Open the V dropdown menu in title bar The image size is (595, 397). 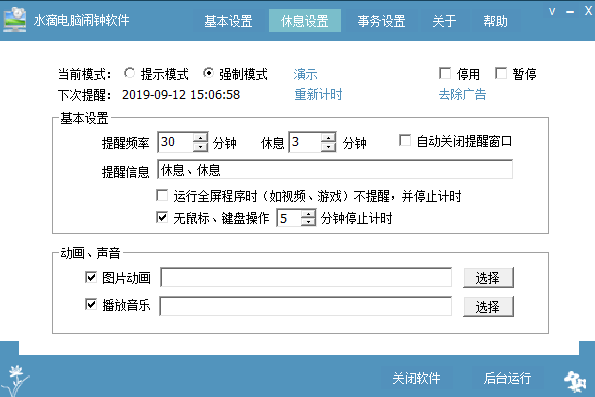point(552,11)
